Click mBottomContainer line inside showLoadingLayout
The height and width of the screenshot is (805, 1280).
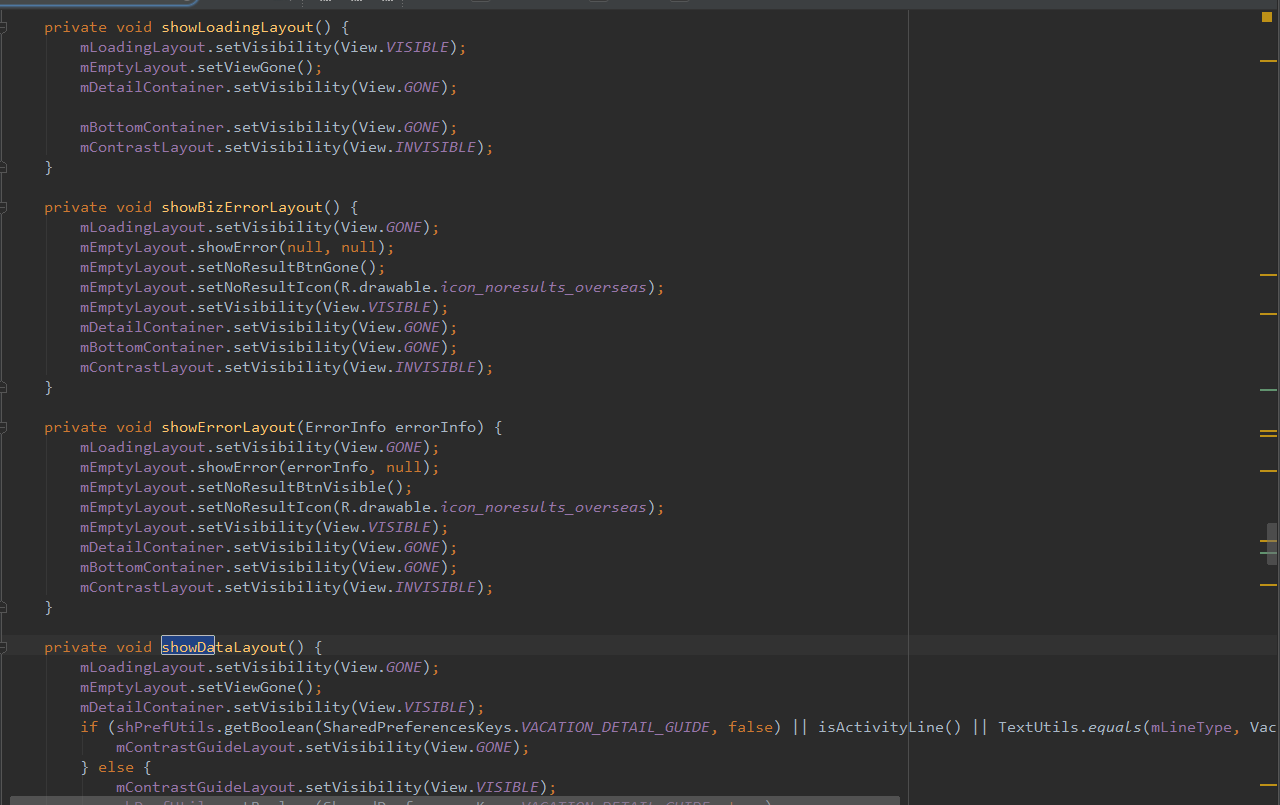point(269,127)
